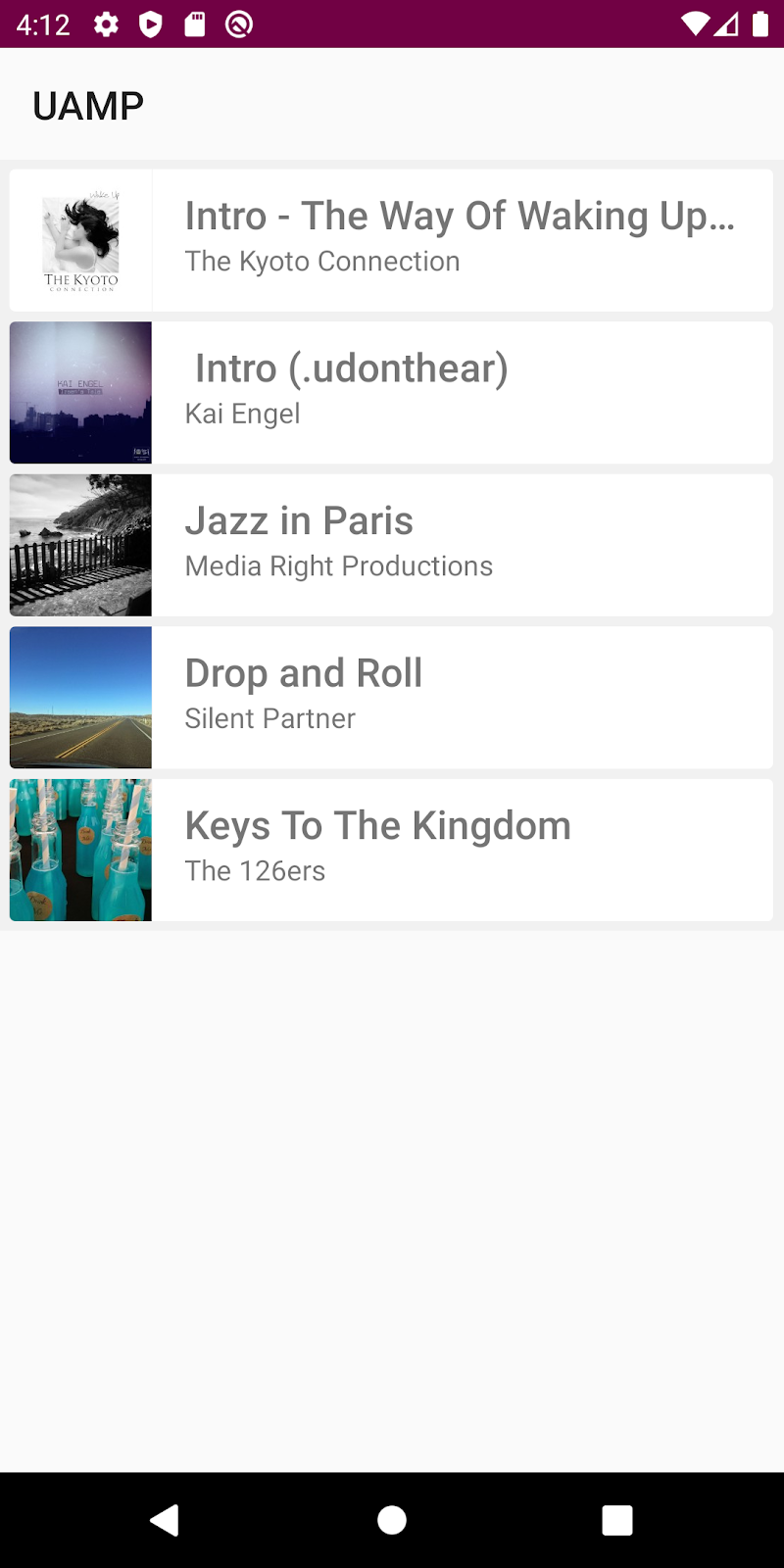The image size is (784, 1568).
Task: Open the recent apps square button
Action: click(x=616, y=1520)
